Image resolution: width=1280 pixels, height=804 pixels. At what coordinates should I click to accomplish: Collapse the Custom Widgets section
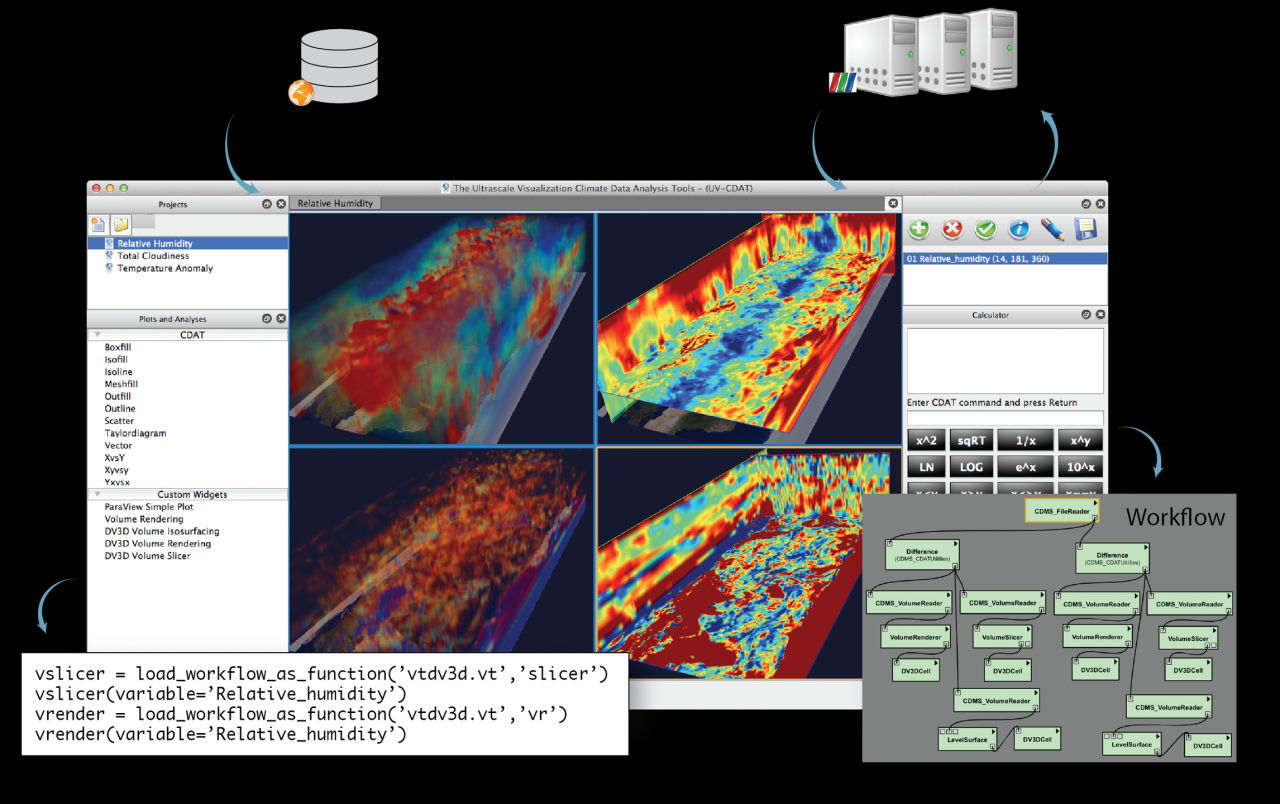point(97,494)
